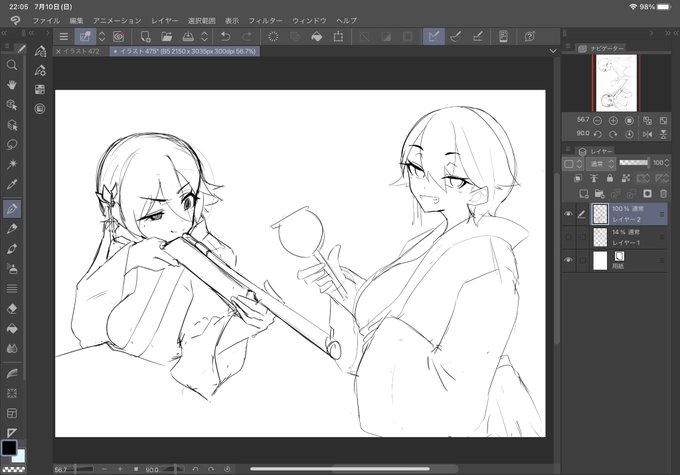Click the Undo arrow in command bar
This screenshot has width=680, height=475.
click(x=225, y=36)
